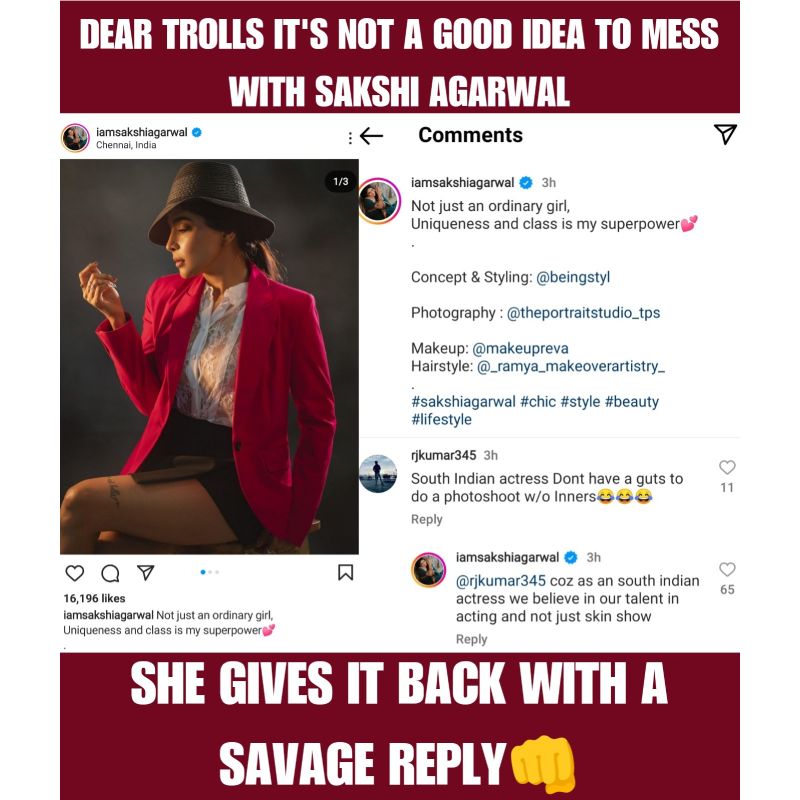Go back using the Comments arrow
The image size is (800, 800).
point(372,136)
